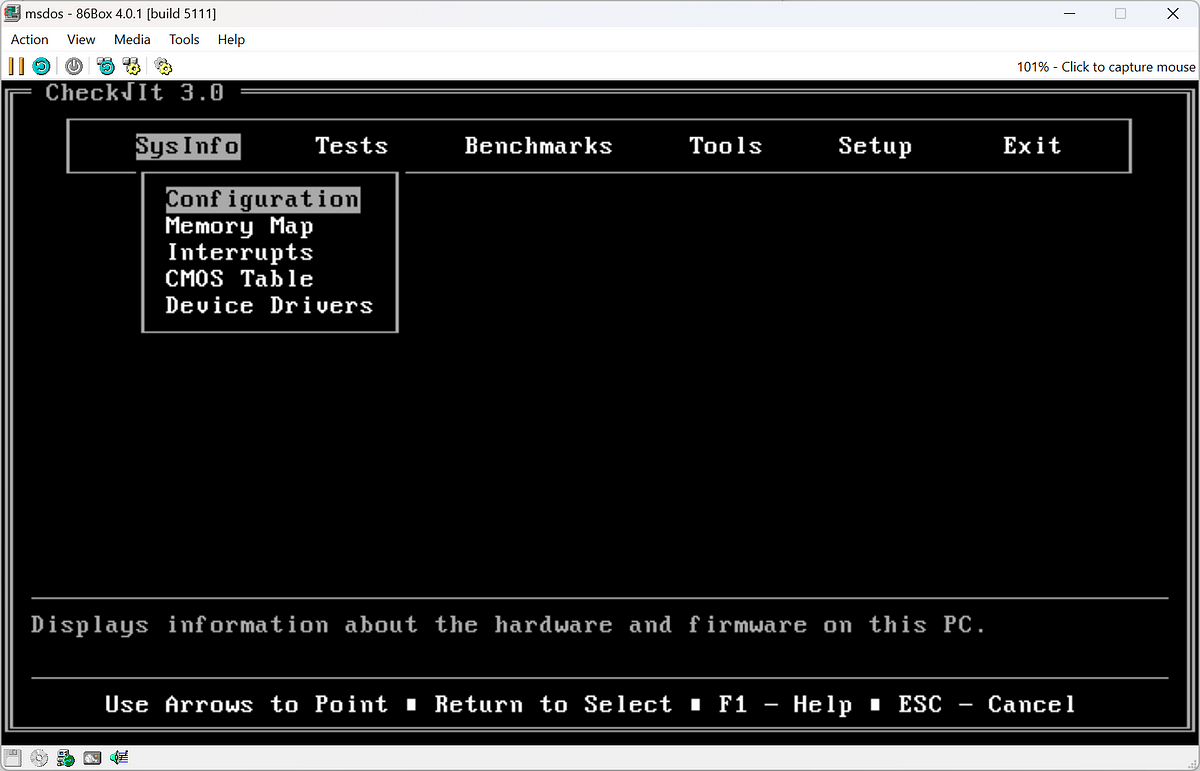
Task: Open the Media menu
Action: tap(132, 39)
